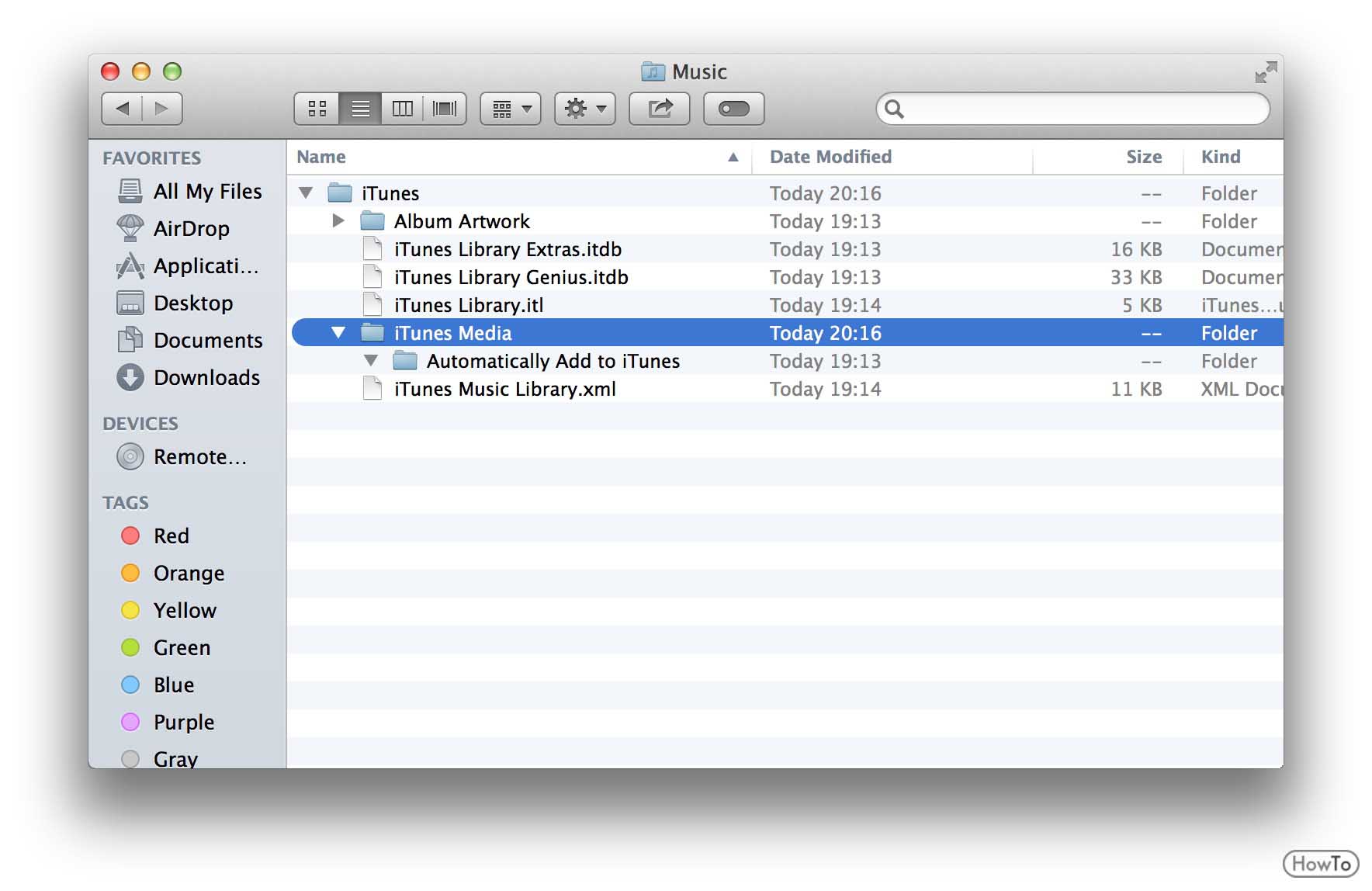Open the gear Action menu
This screenshot has height=891, width=1372.
pos(585,109)
